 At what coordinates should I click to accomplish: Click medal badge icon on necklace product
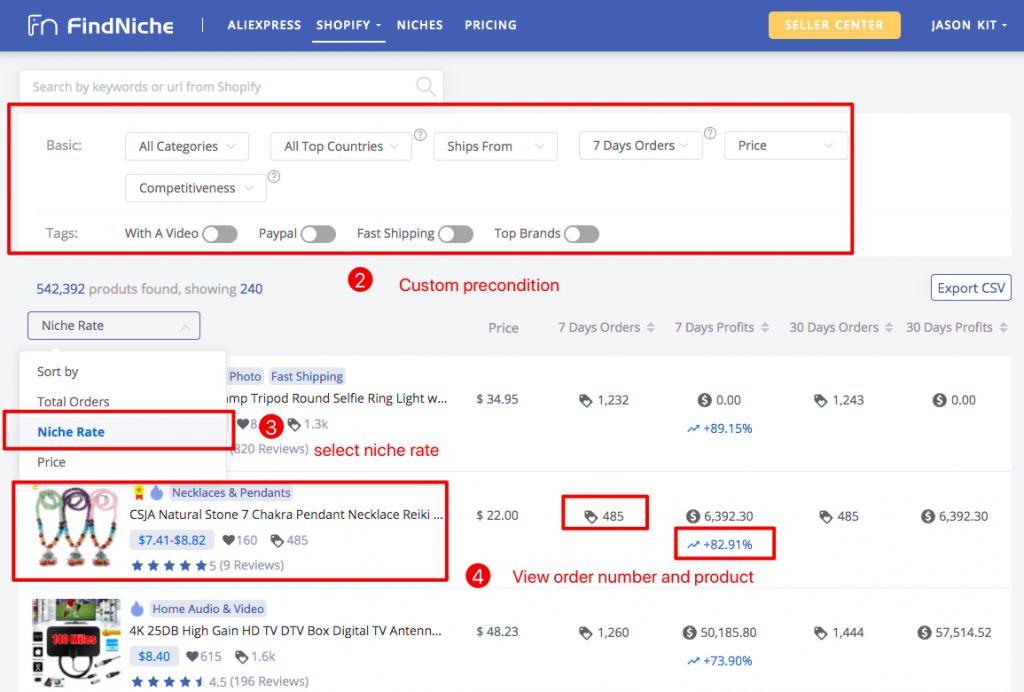click(138, 493)
